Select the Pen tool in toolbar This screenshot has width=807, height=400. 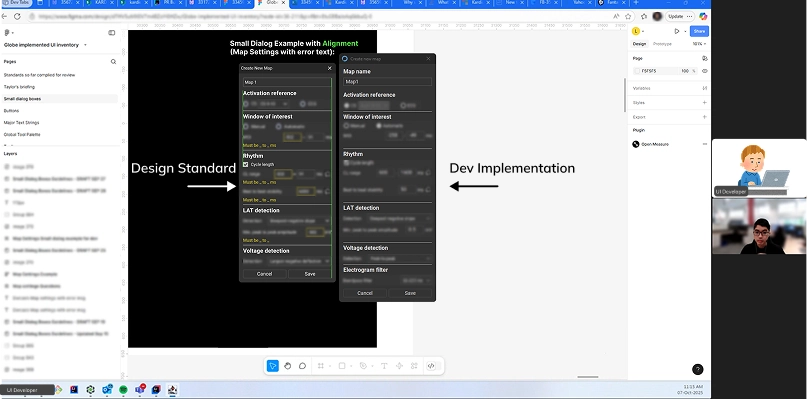point(364,366)
